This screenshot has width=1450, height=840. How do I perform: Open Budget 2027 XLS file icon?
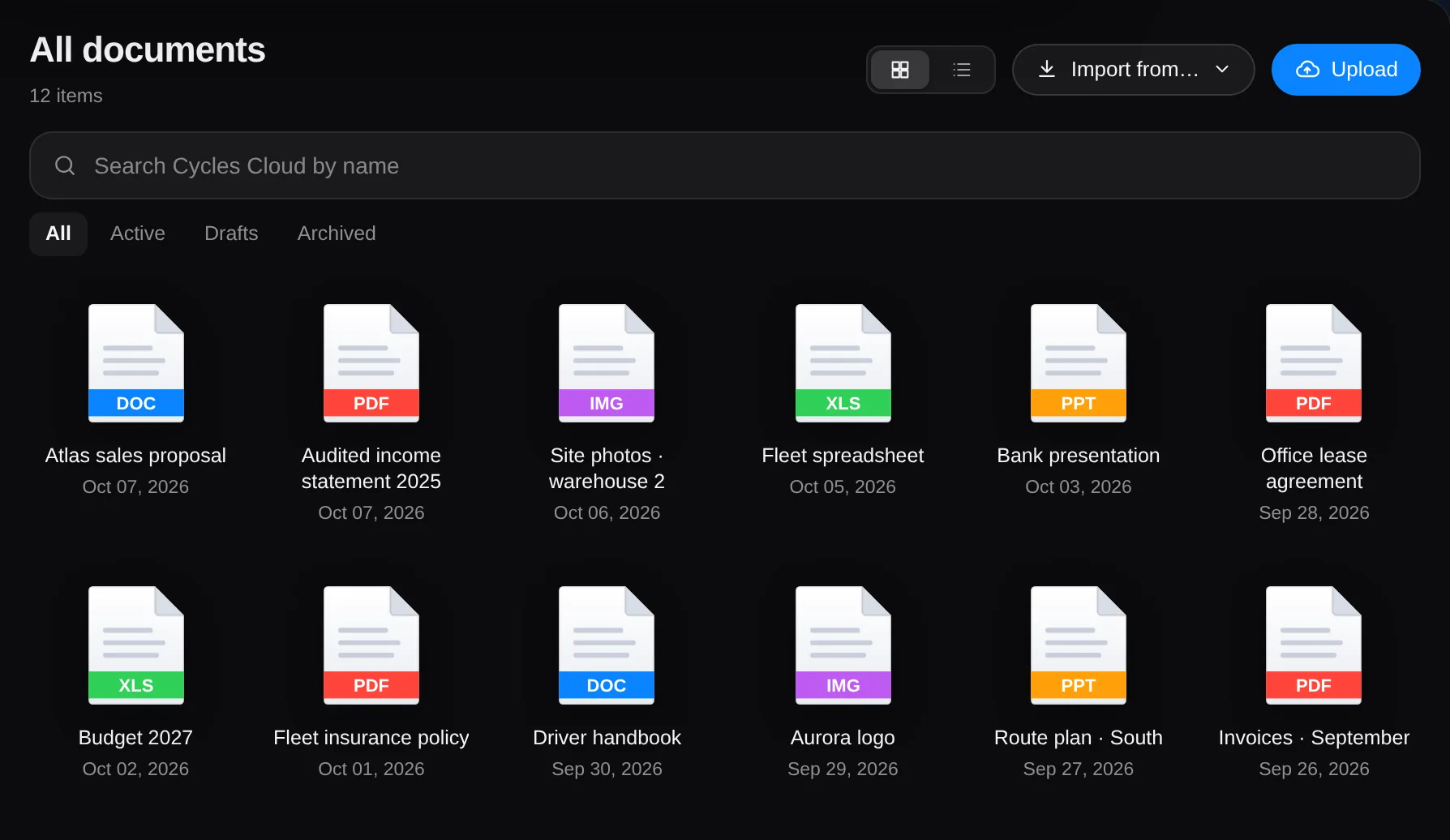tap(136, 645)
